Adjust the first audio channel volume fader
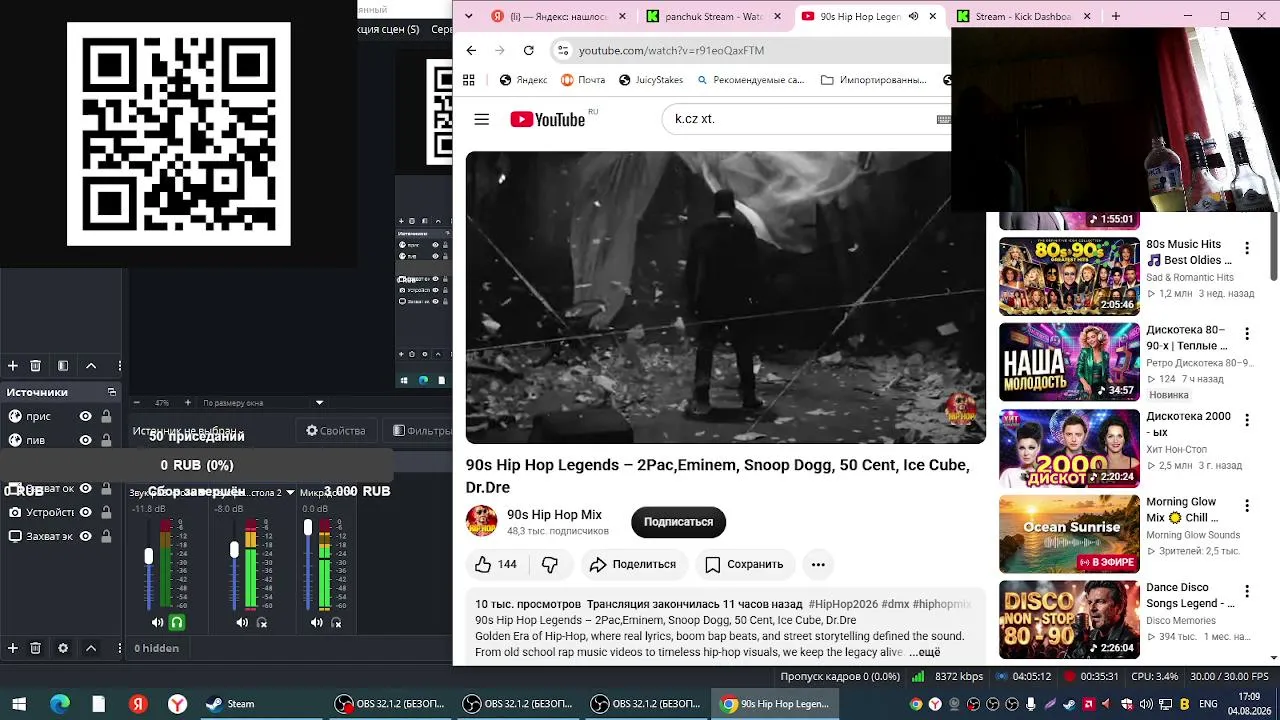Viewport: 1280px width, 720px height. pyautogui.click(x=149, y=556)
